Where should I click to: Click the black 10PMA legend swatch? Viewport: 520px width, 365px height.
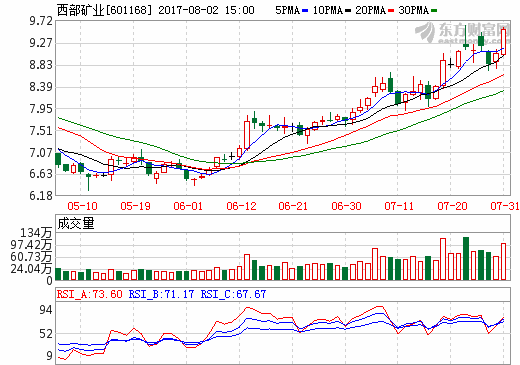coord(348,11)
